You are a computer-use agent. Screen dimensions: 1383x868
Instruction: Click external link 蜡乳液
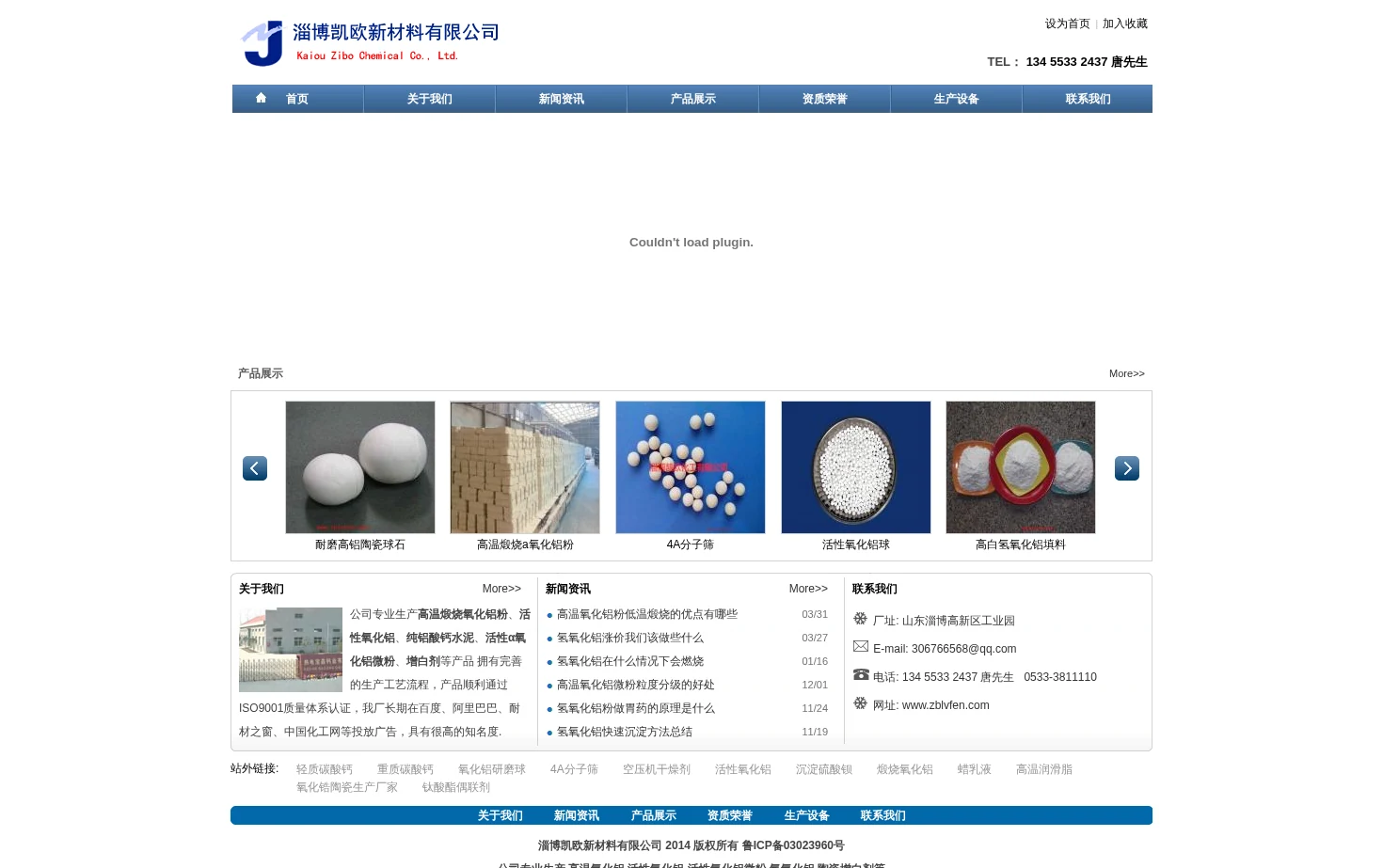tap(975, 769)
